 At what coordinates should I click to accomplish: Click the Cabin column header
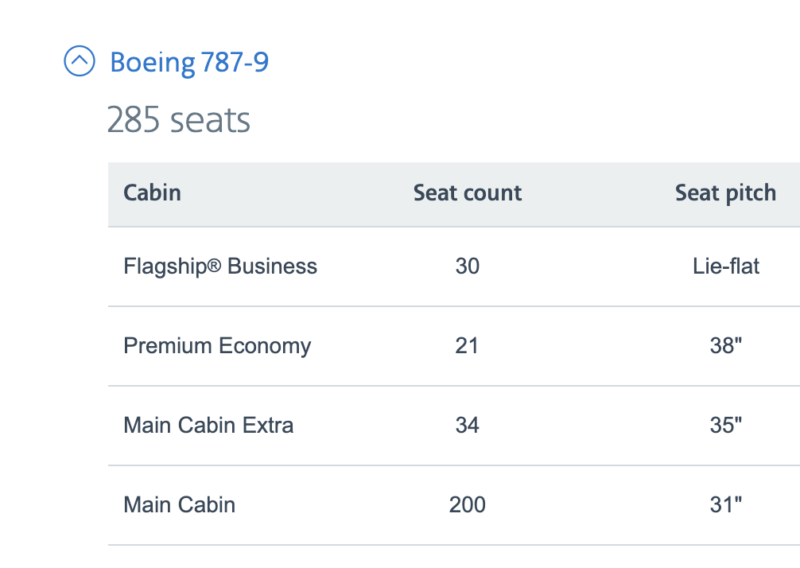tap(152, 193)
